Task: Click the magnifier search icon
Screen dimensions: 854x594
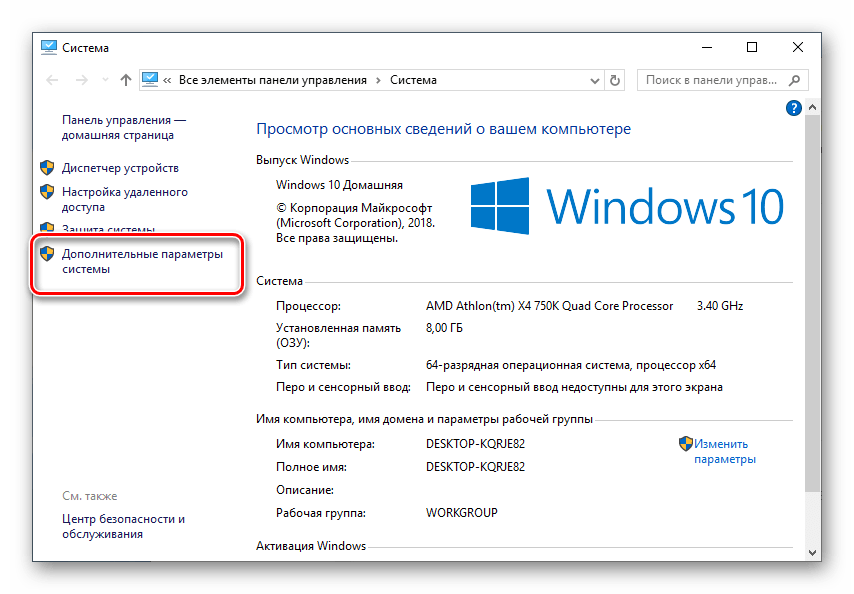Action: point(795,80)
